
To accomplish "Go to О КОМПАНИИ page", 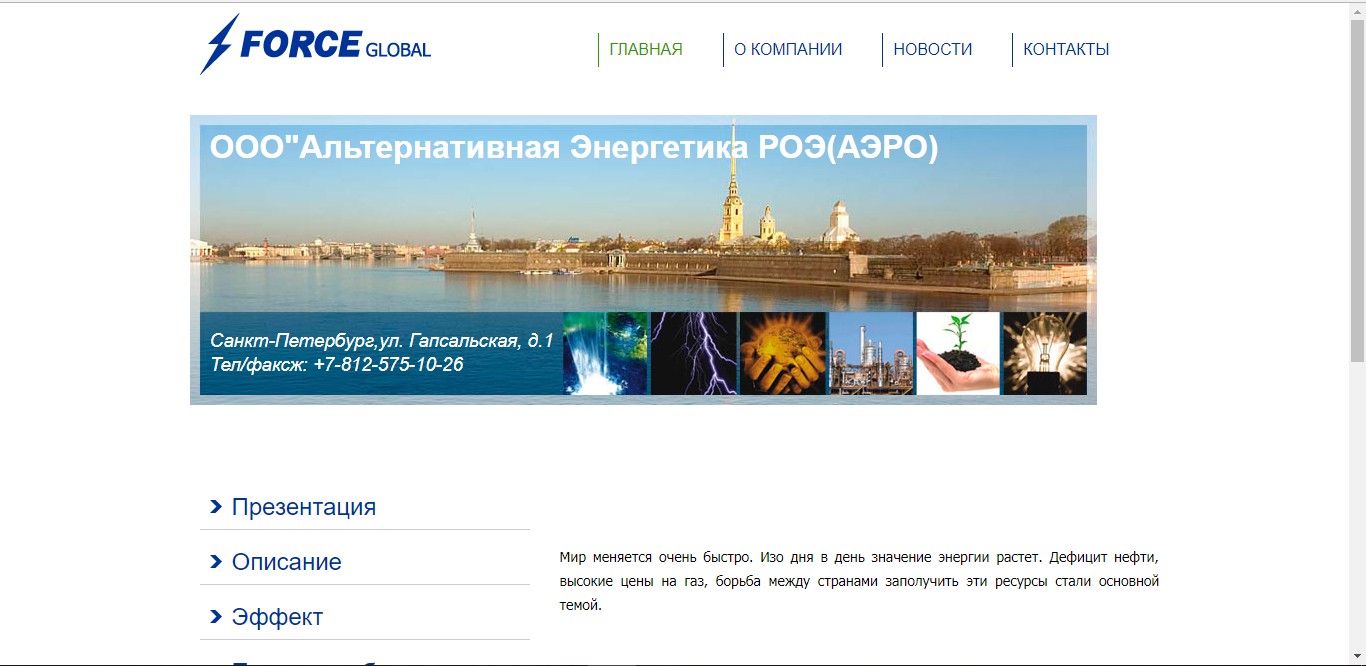I will coord(788,49).
